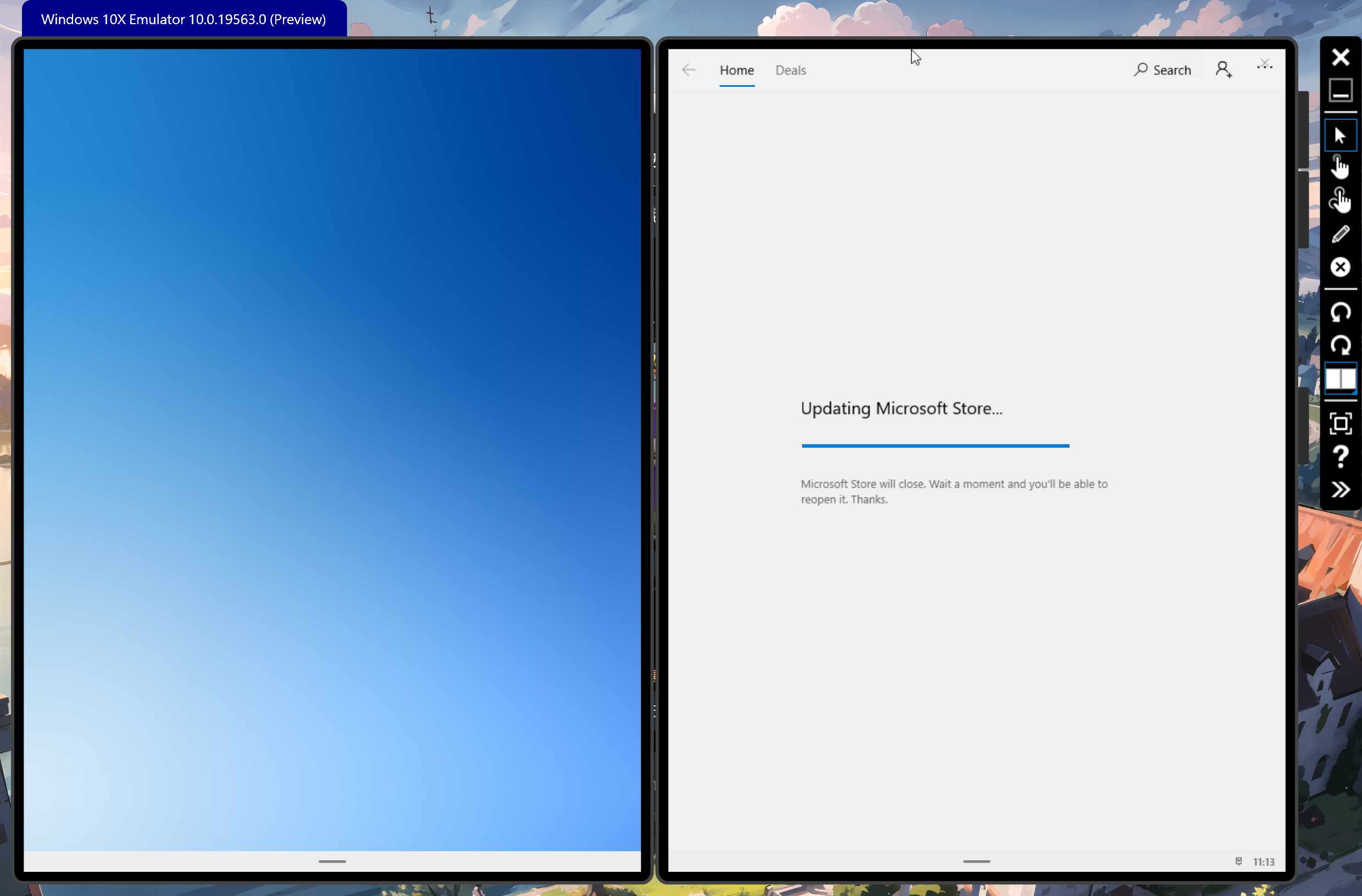Open the emulator help
The width and height of the screenshot is (1362, 896).
[x=1339, y=457]
